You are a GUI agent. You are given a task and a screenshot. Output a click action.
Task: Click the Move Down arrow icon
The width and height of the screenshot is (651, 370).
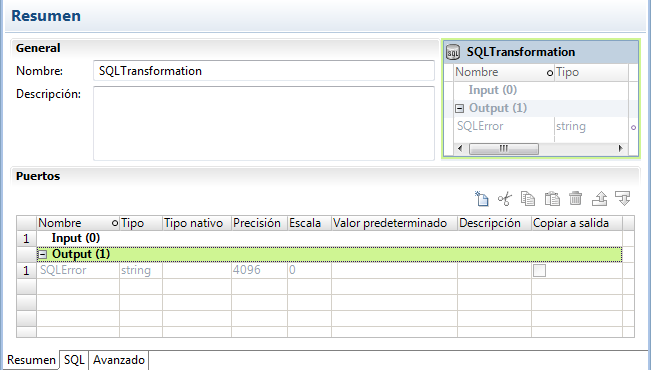[x=623, y=198]
